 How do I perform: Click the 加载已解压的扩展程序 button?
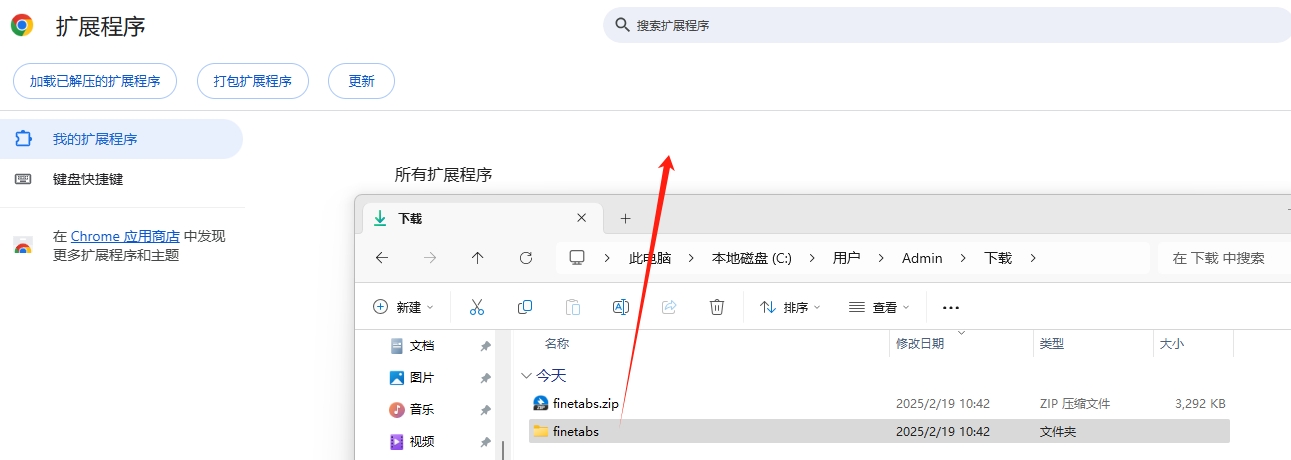95,81
